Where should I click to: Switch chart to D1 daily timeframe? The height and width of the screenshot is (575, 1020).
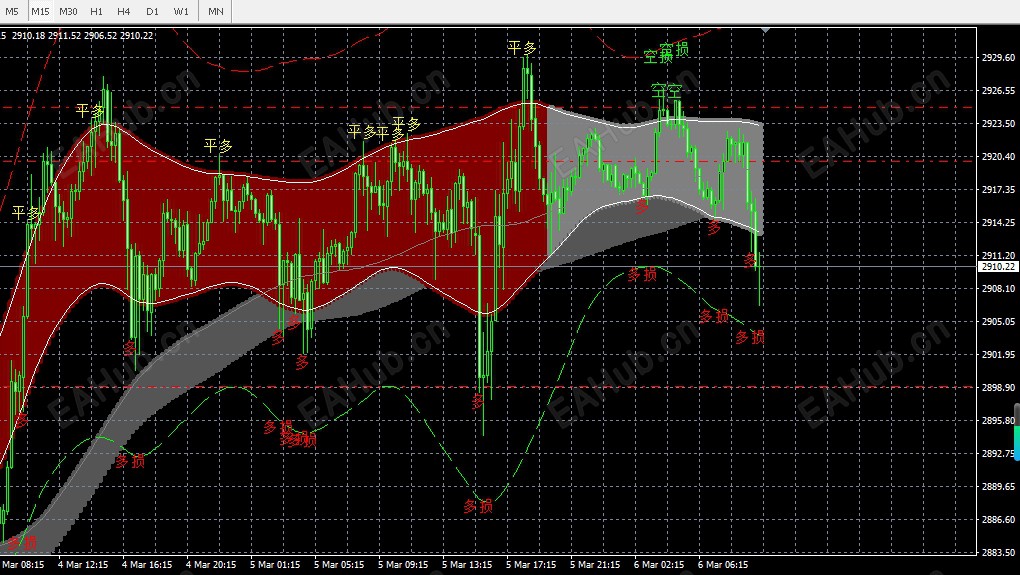point(152,11)
